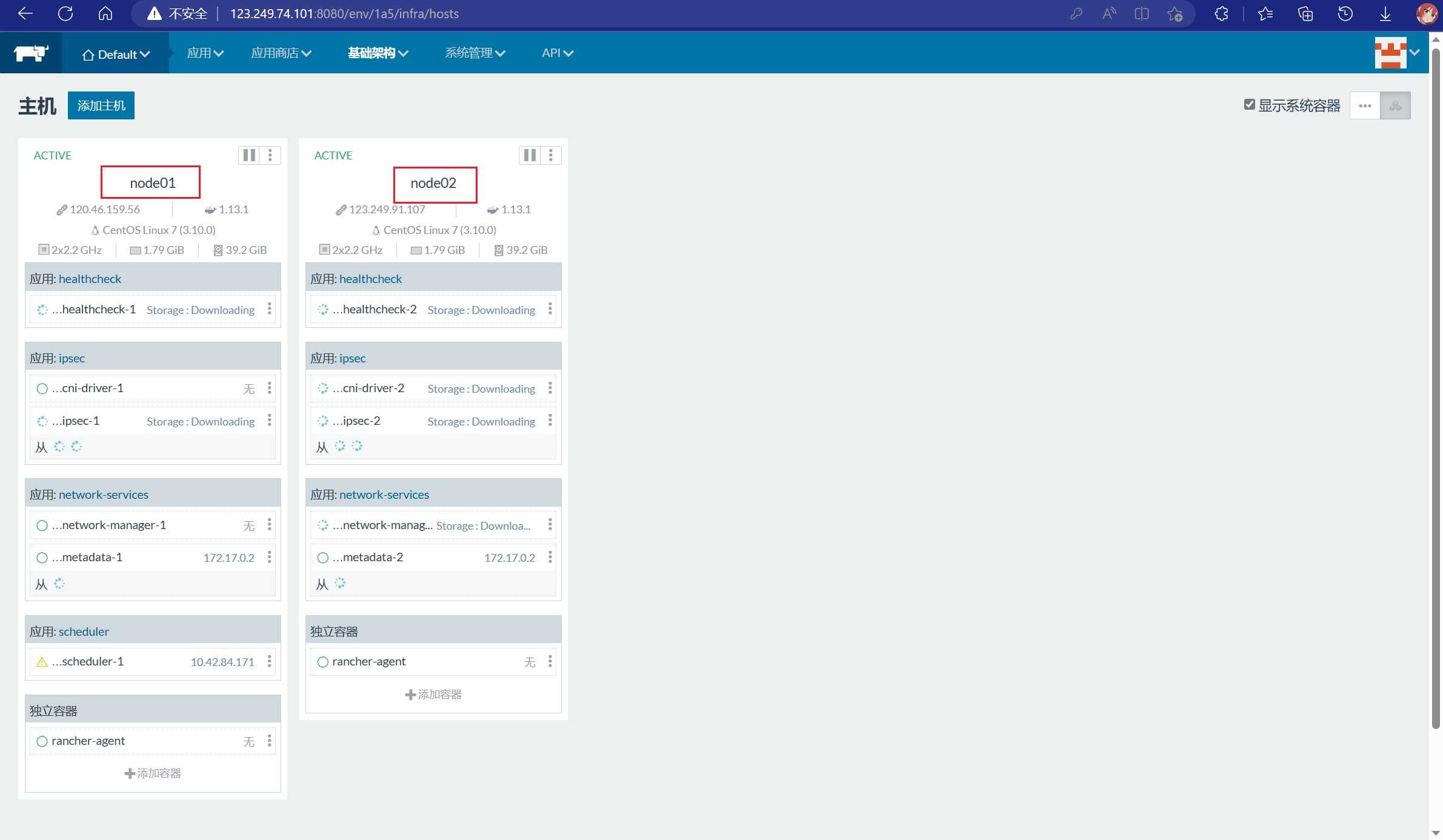Open scheduler-1 container actions menu
The width and height of the screenshot is (1443, 840).
click(x=270, y=661)
